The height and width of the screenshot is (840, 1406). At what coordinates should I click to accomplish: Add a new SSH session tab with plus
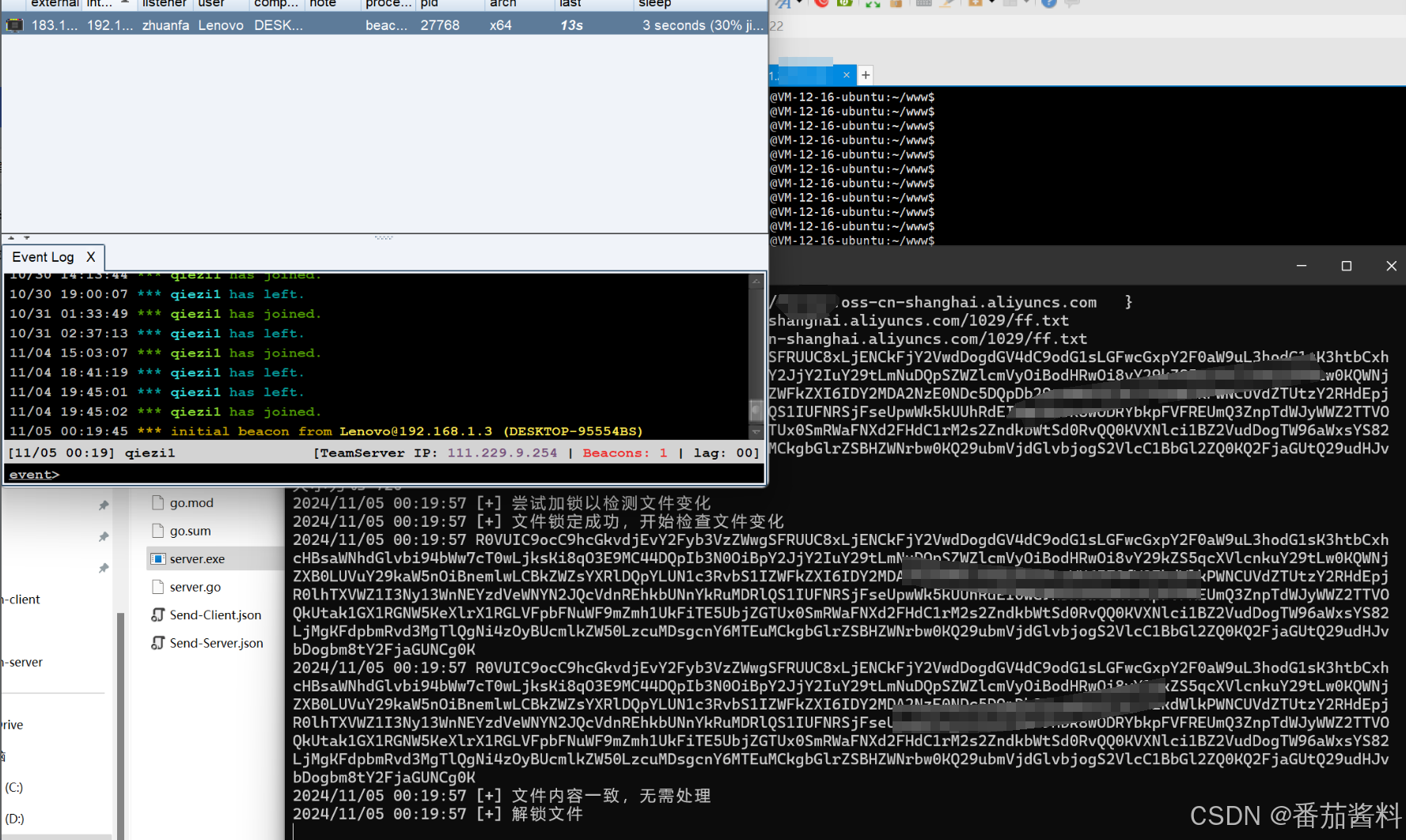866,75
